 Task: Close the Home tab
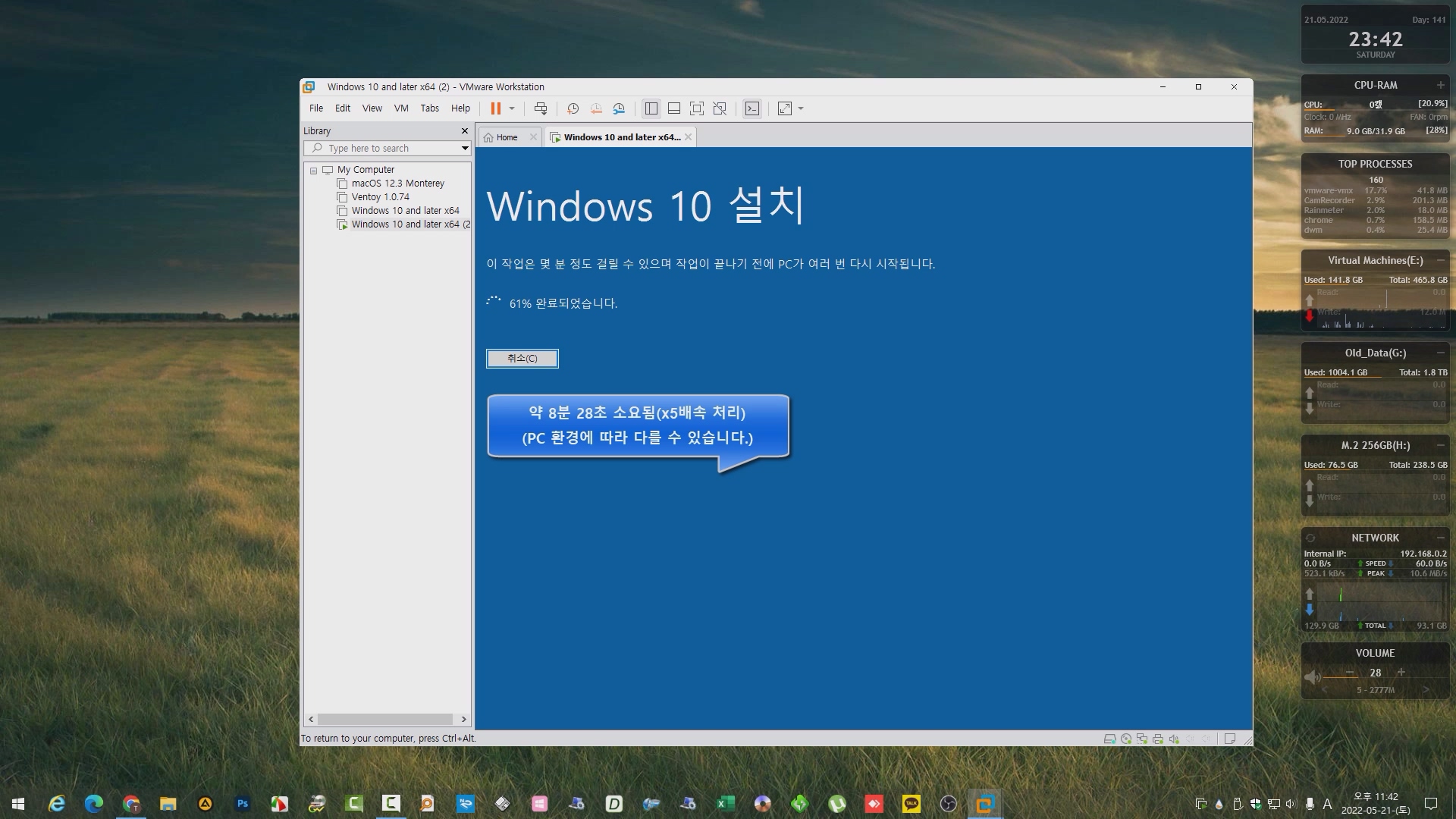coord(533,137)
